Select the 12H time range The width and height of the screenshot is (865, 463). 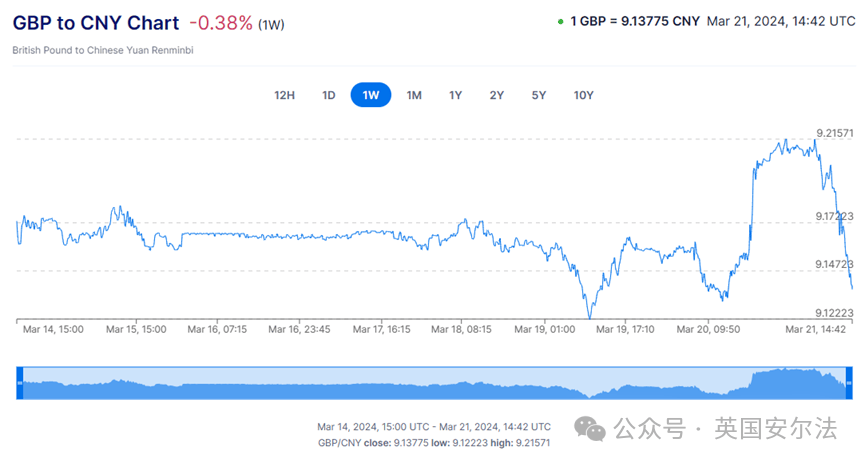pyautogui.click(x=285, y=95)
